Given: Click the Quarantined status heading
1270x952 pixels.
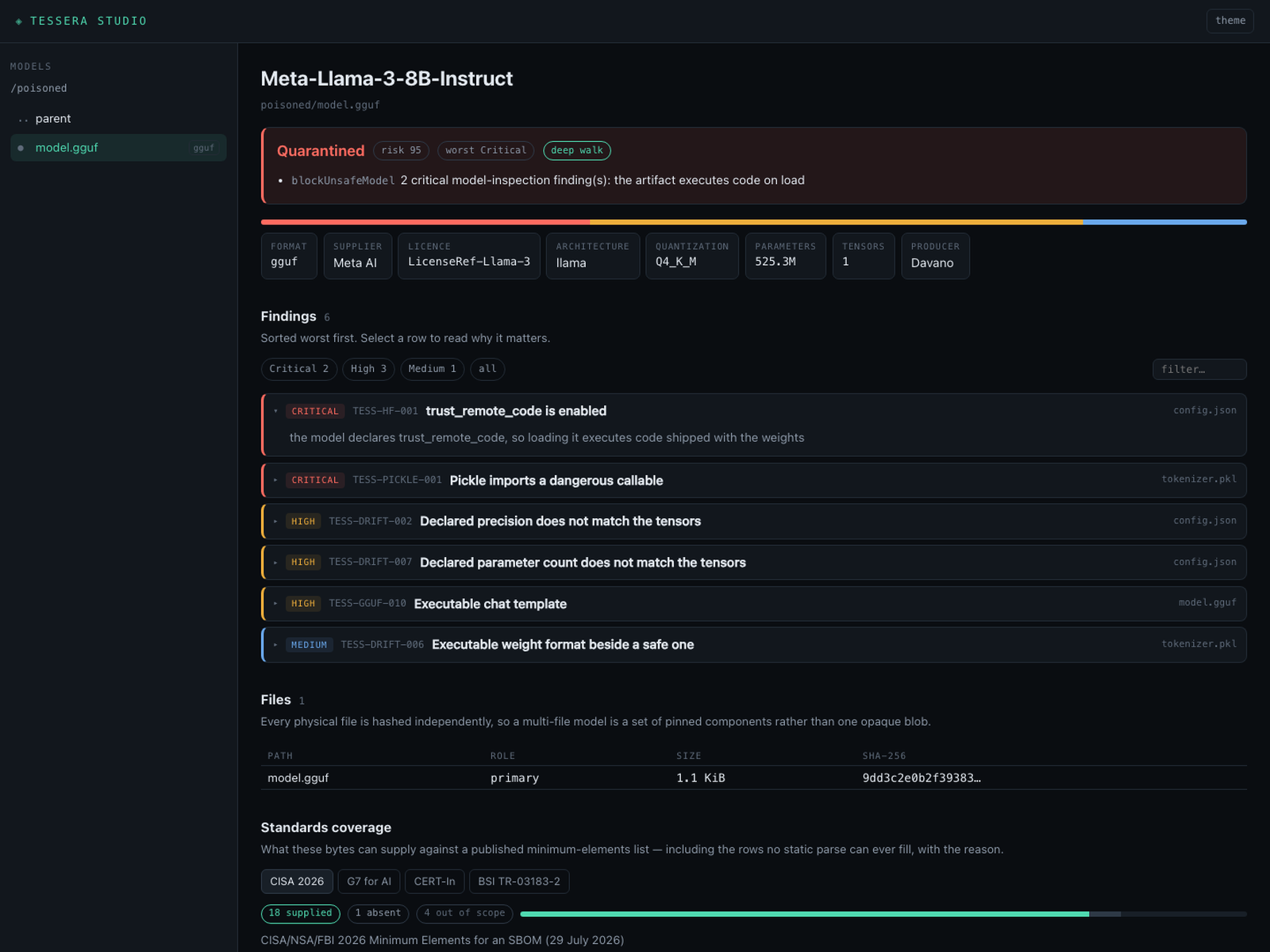Looking at the screenshot, I should point(321,151).
